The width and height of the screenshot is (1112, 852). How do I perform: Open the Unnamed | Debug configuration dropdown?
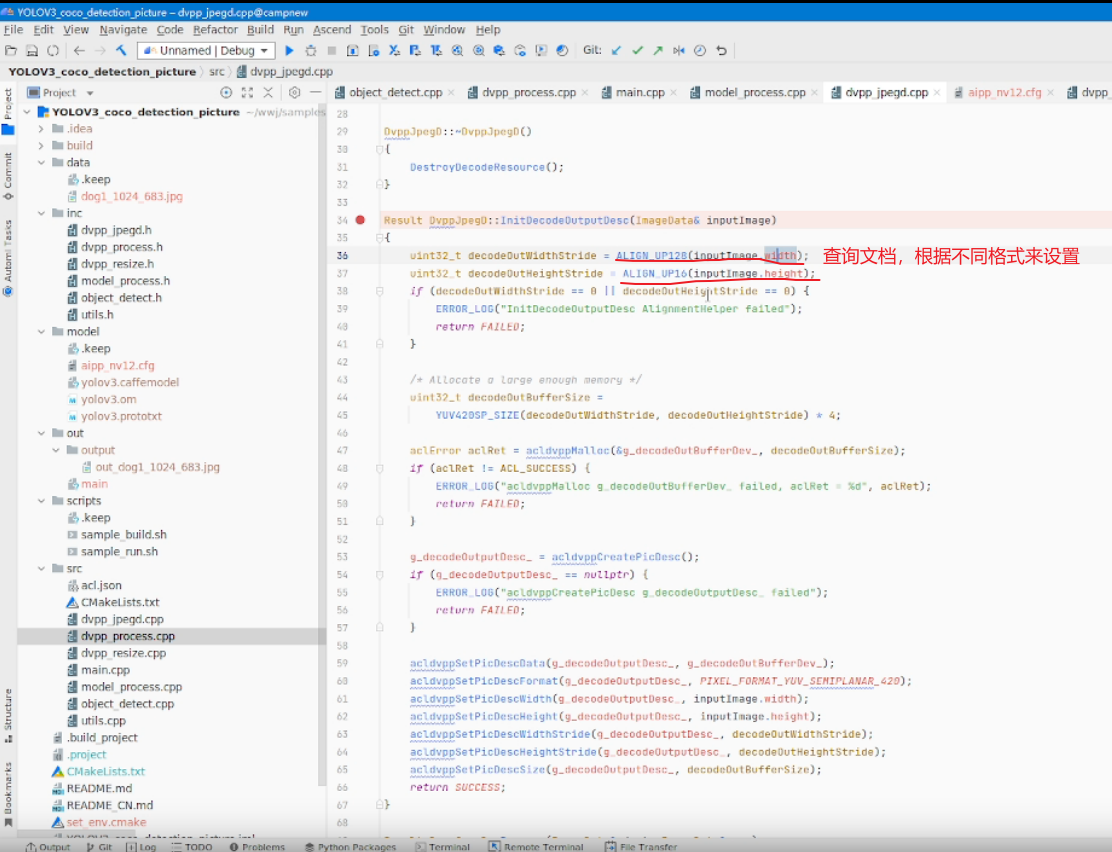207,50
